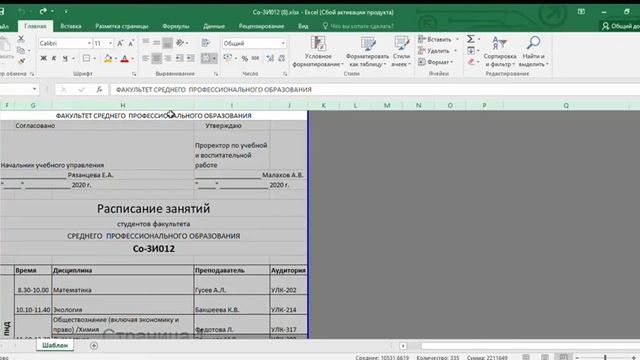Switch to the Вставка ribbon tab

[71, 26]
